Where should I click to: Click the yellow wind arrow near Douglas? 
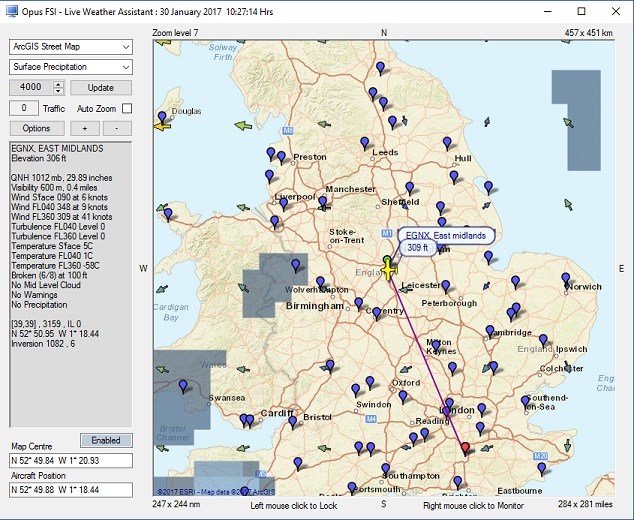(x=162, y=127)
